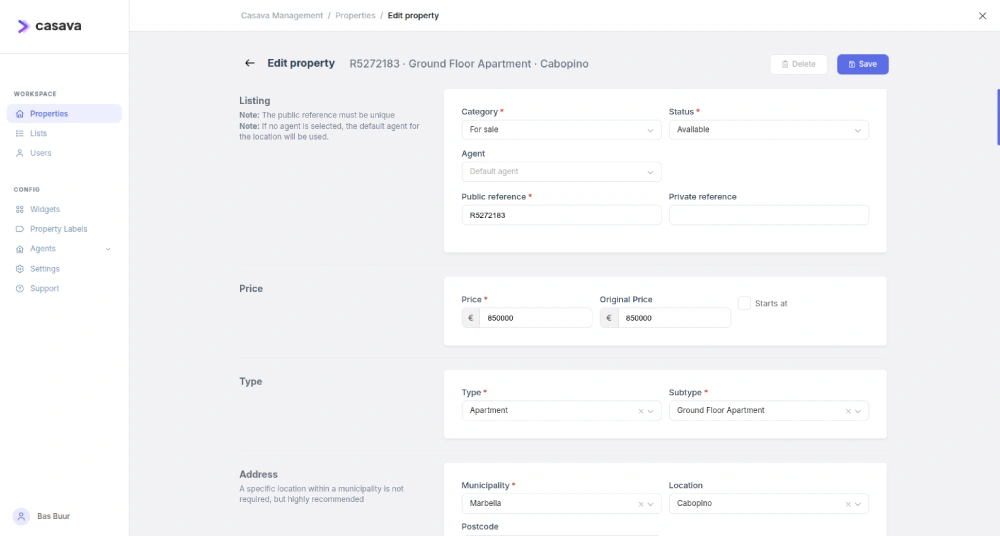Click the Support help icon
The width and height of the screenshot is (1000, 536).
[20, 288]
